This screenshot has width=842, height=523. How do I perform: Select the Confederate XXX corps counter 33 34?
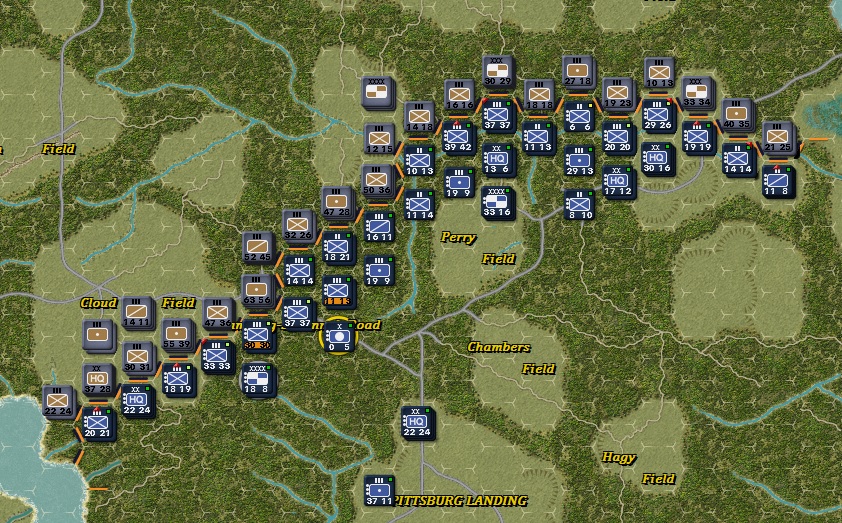[x=696, y=92]
